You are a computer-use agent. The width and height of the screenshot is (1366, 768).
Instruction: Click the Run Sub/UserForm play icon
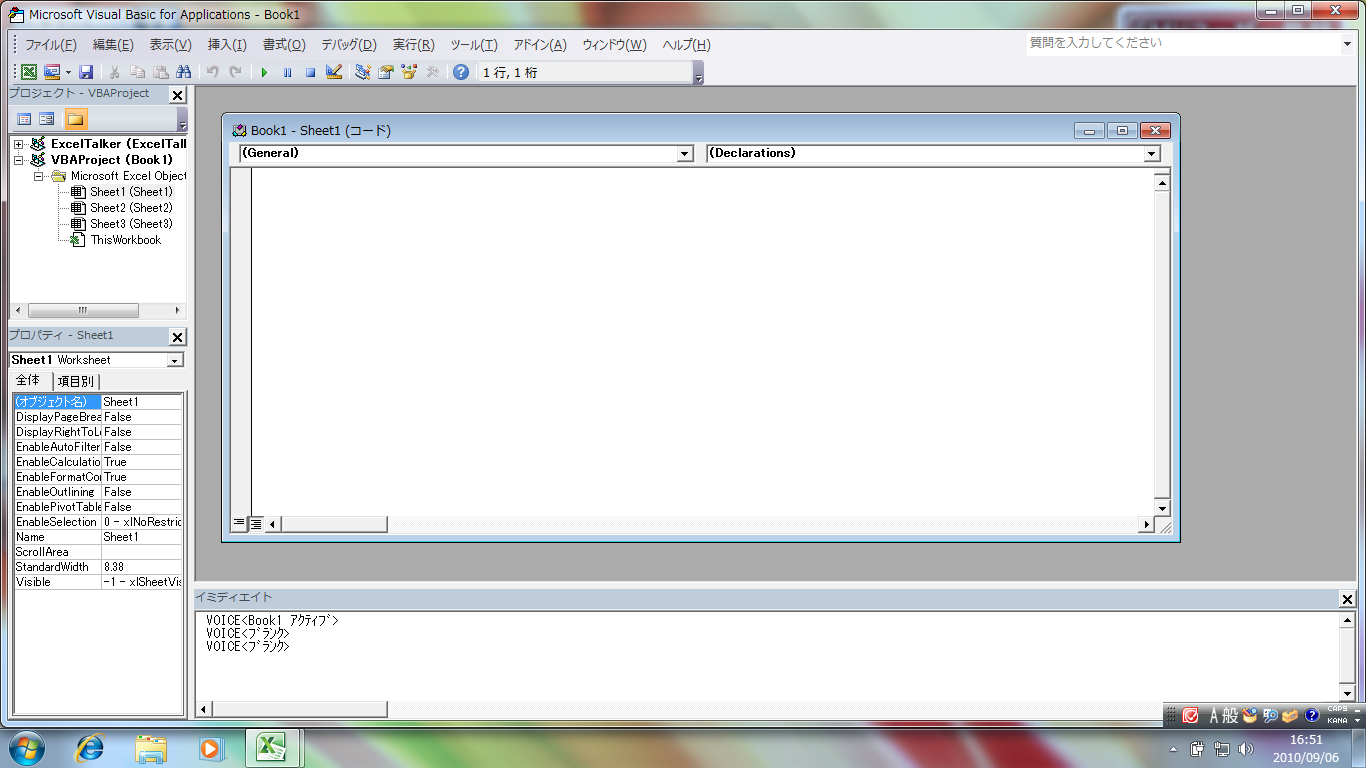point(264,72)
